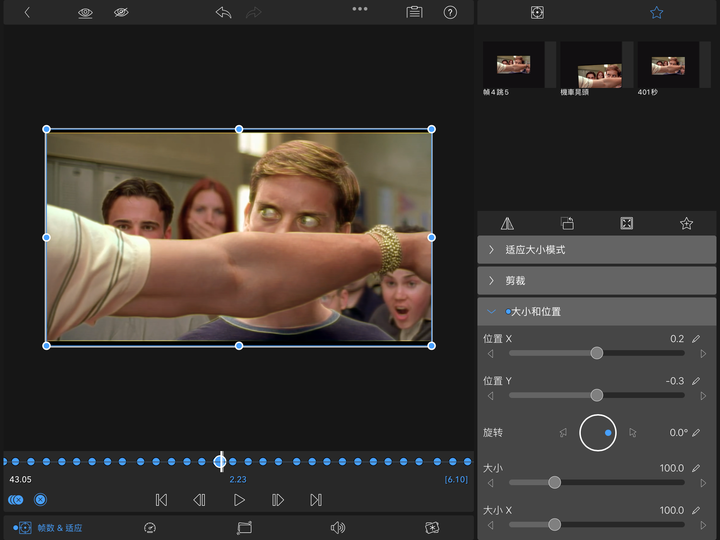Step forward one frame
Screen dimensions: 720x540
(x=278, y=500)
